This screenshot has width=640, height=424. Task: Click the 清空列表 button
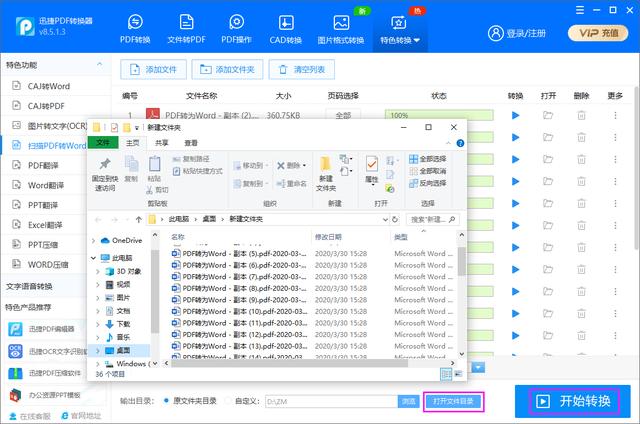[x=302, y=69]
